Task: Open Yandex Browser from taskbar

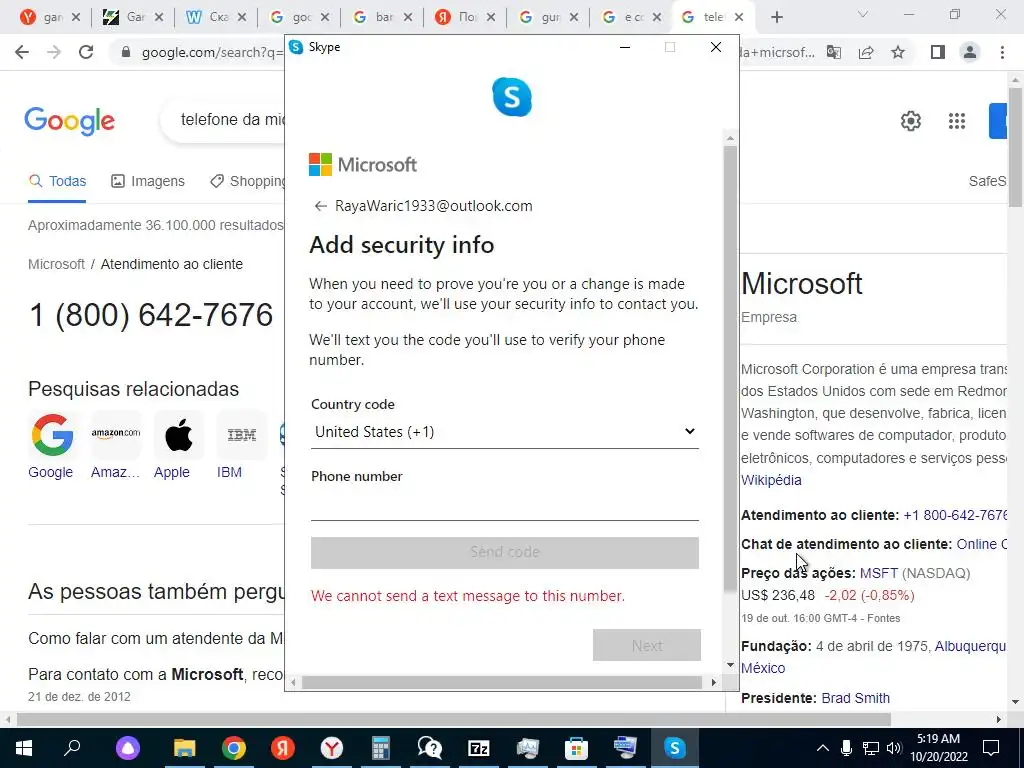Action: pos(332,748)
